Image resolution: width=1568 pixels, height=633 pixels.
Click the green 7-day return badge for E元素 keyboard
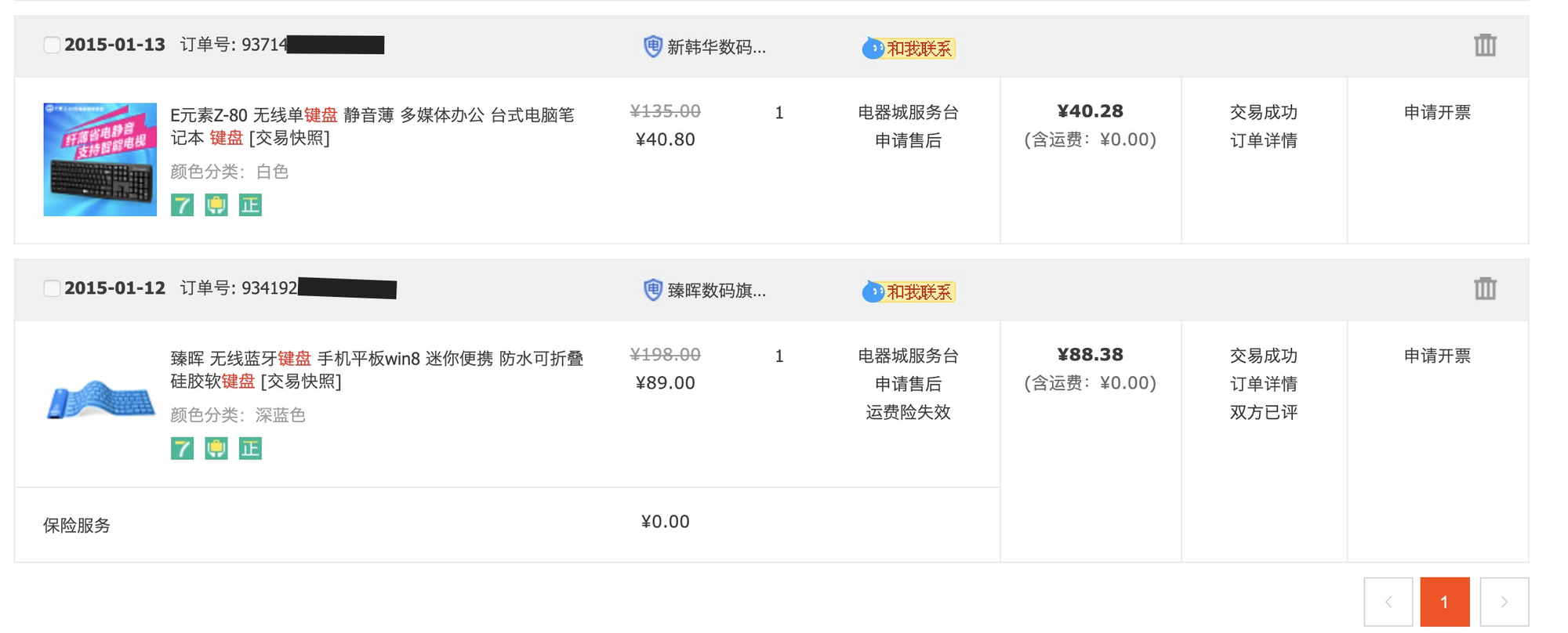point(182,205)
